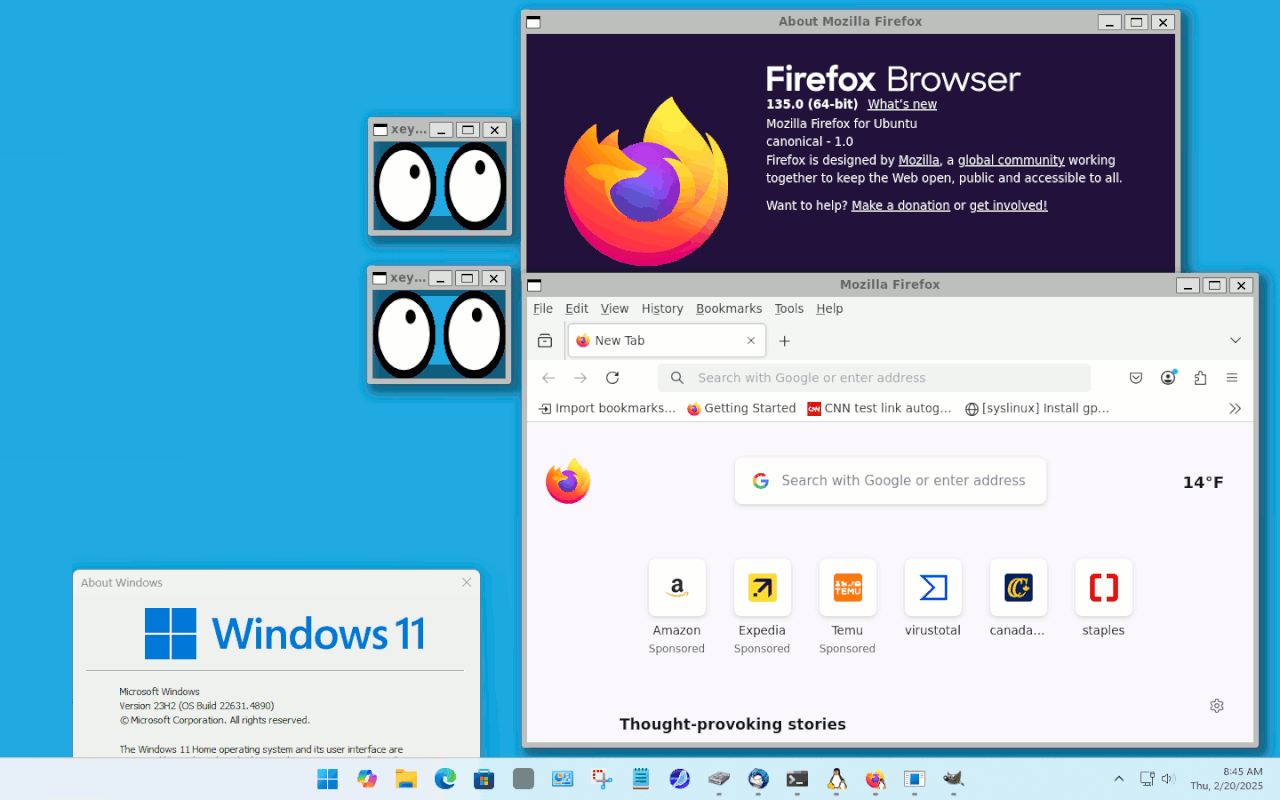Open the View menu in Firefox

[614, 309]
